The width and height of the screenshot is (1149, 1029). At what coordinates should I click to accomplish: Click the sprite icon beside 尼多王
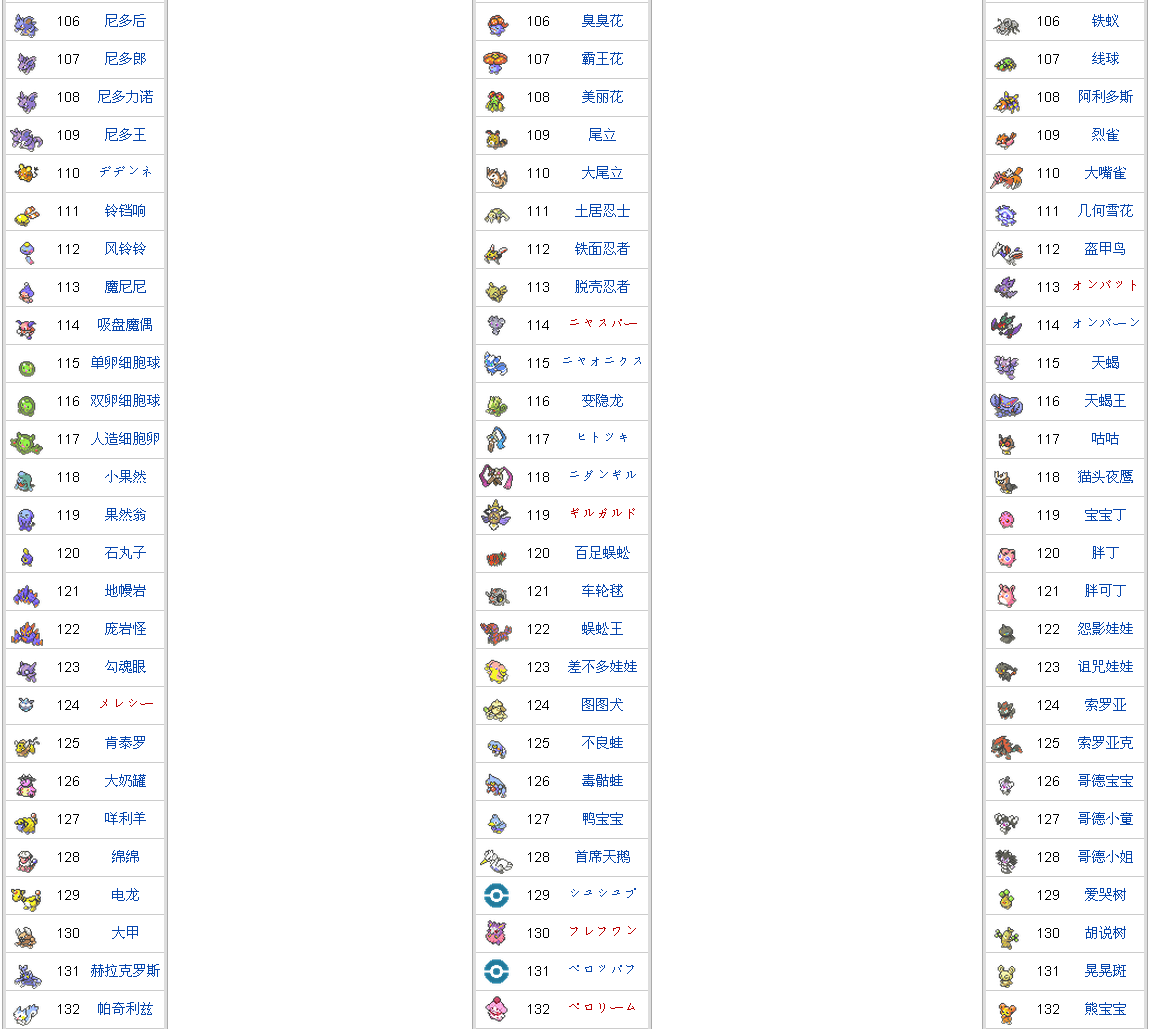(x=26, y=136)
